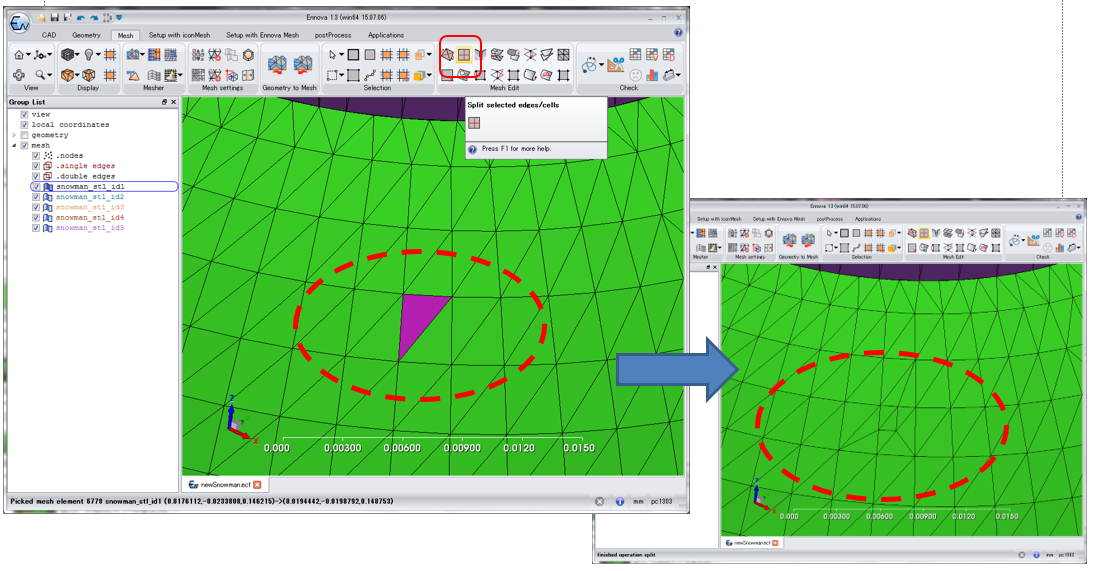Switch to the postProcess ribbon tab
The width and height of the screenshot is (1093, 571).
coord(334,35)
